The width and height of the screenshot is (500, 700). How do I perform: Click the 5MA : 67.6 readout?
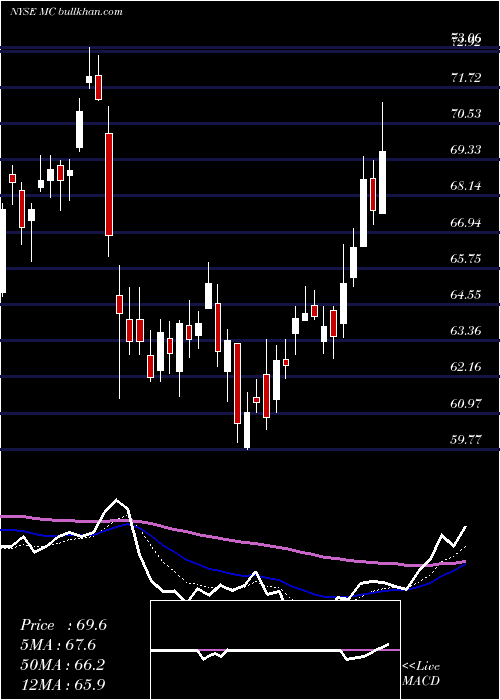pyautogui.click(x=58, y=645)
